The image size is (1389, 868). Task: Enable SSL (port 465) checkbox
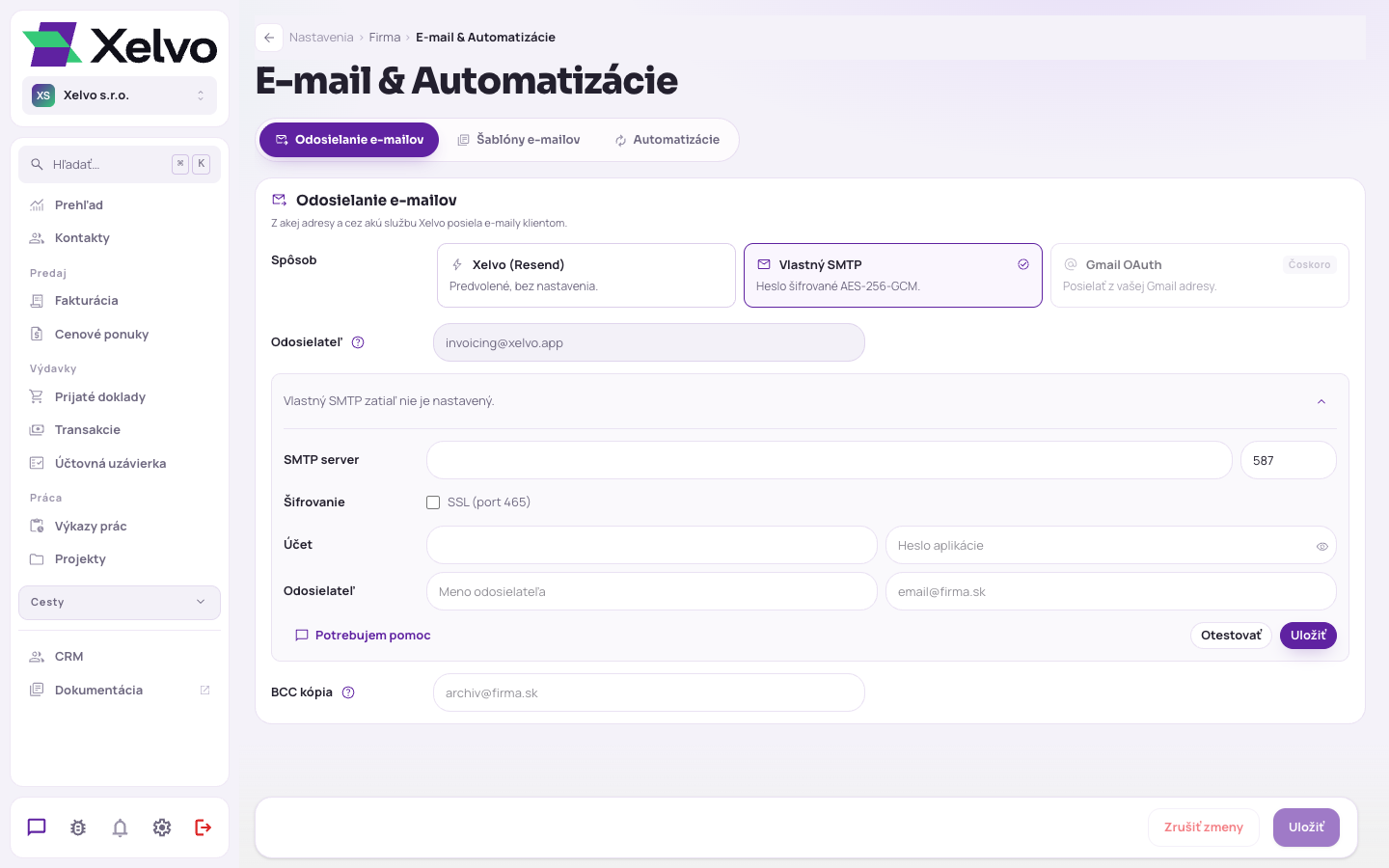[433, 502]
